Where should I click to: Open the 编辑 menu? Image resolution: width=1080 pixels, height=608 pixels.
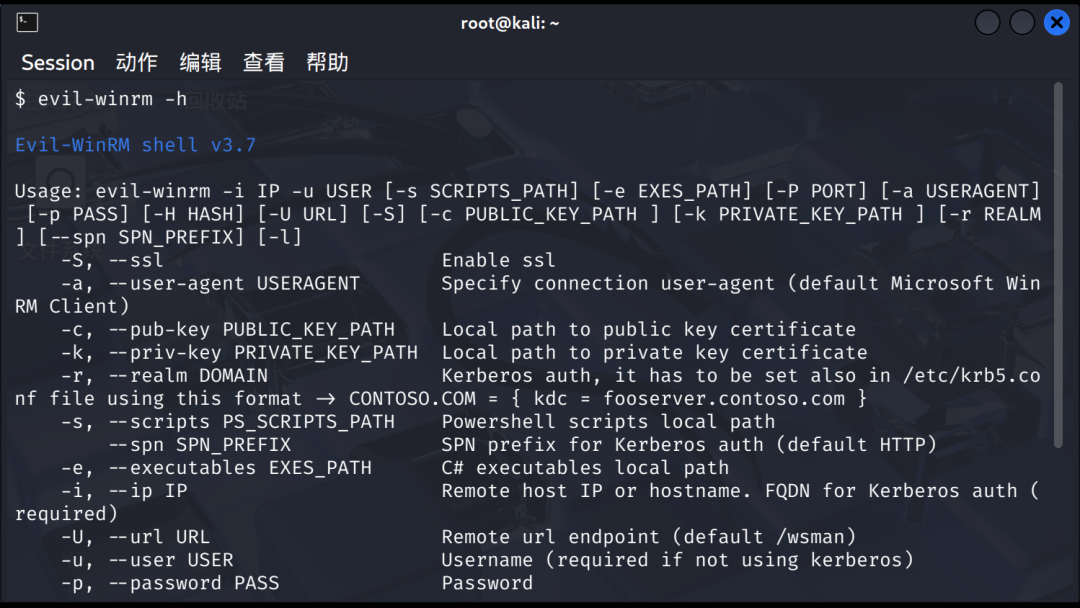coord(200,63)
